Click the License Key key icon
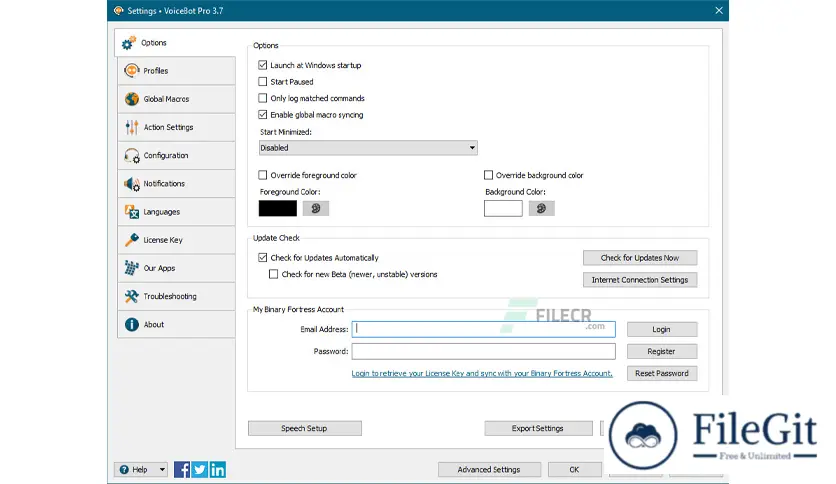 tap(132, 240)
